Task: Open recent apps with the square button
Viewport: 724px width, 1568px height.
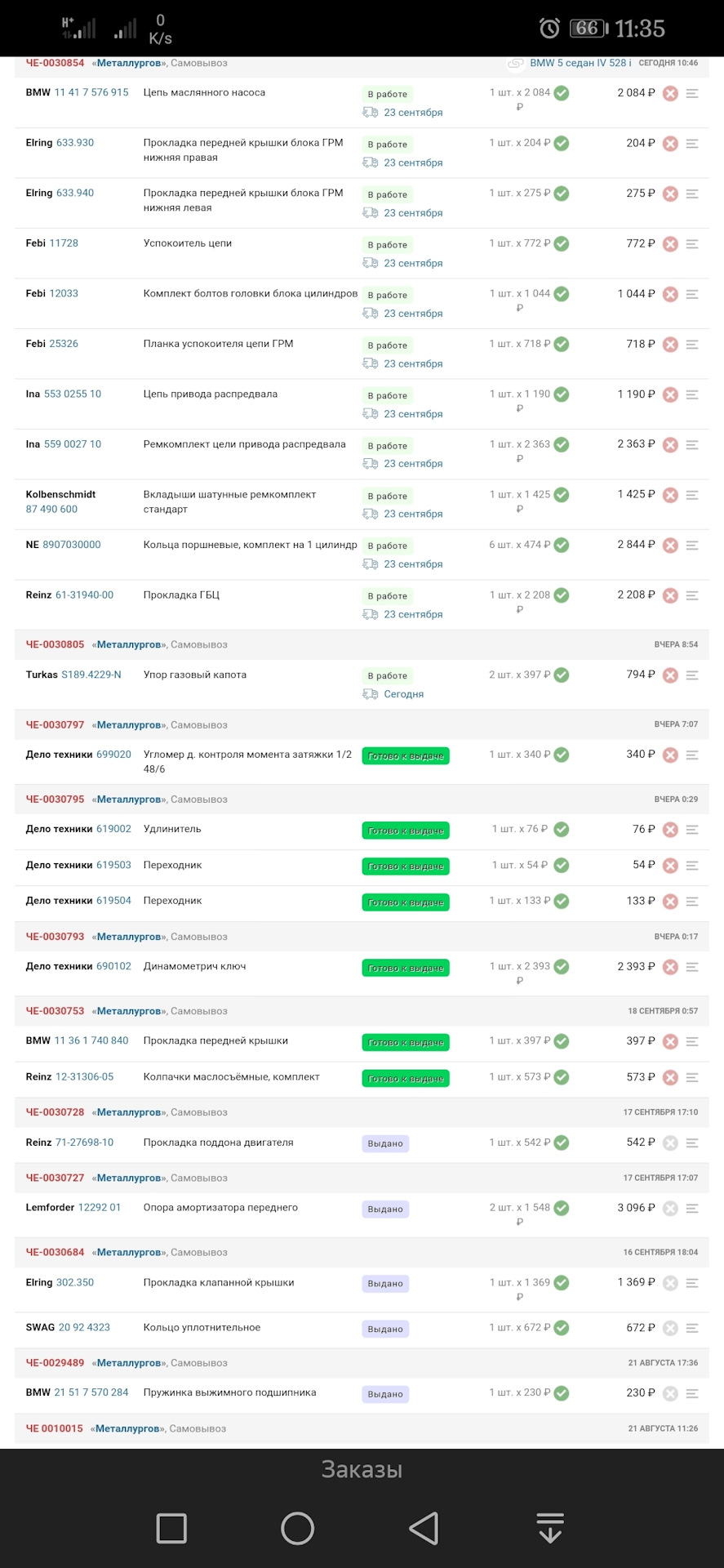Action: tap(171, 1528)
